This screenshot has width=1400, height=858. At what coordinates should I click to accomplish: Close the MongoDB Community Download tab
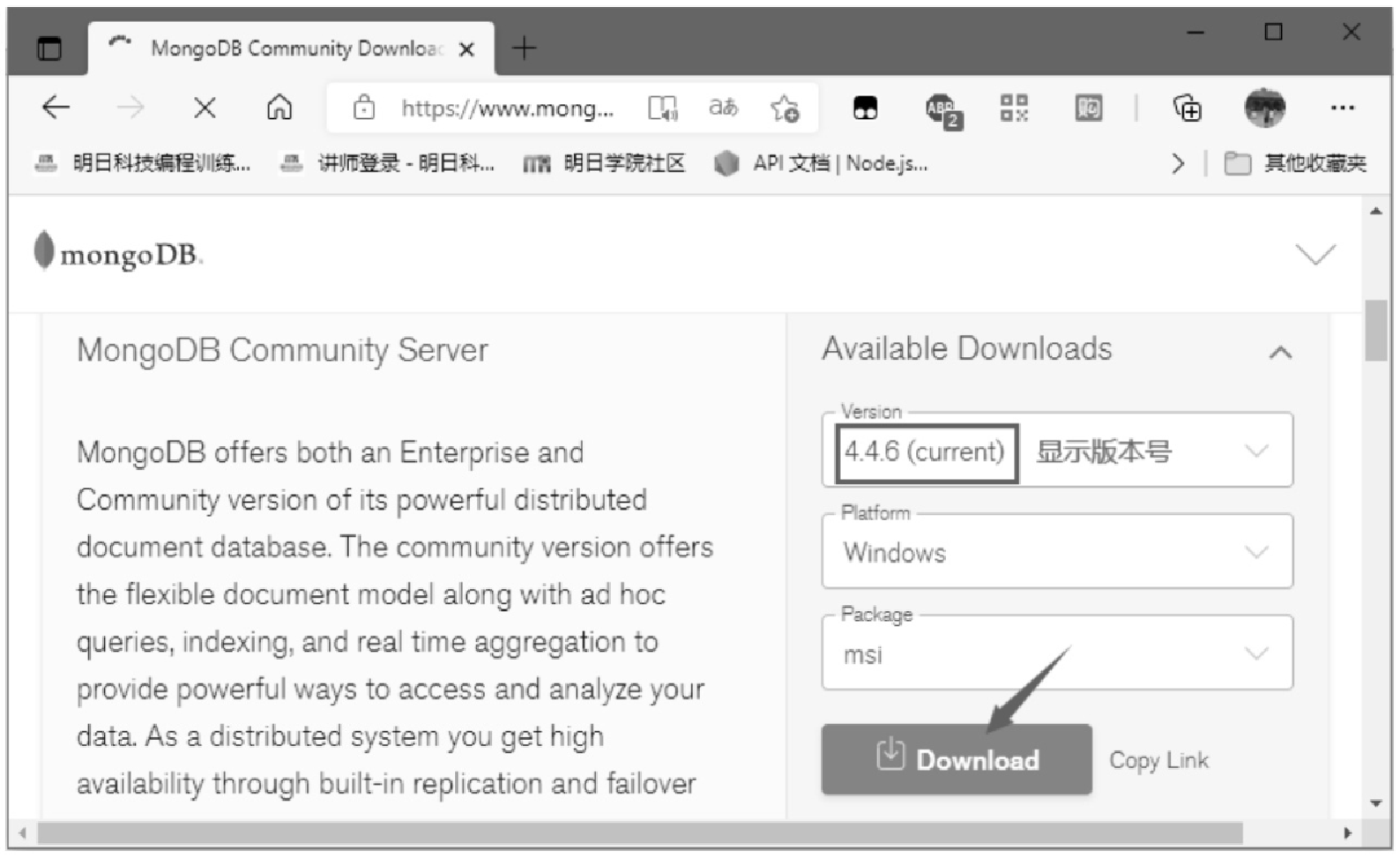point(467,48)
